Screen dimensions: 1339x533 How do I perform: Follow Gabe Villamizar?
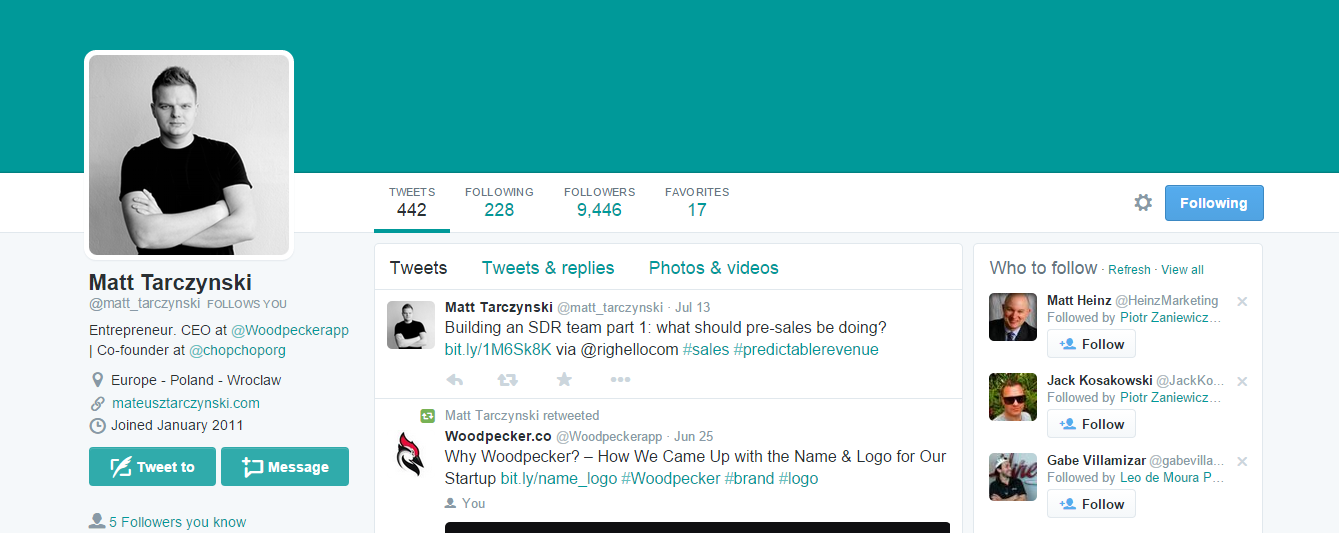point(1091,504)
